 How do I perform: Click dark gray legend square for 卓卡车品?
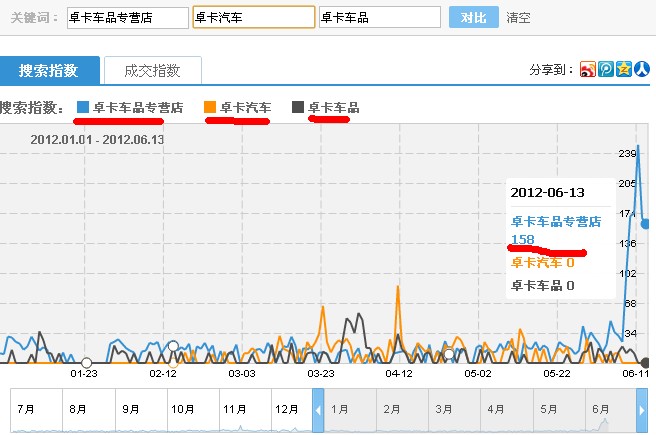click(x=298, y=107)
